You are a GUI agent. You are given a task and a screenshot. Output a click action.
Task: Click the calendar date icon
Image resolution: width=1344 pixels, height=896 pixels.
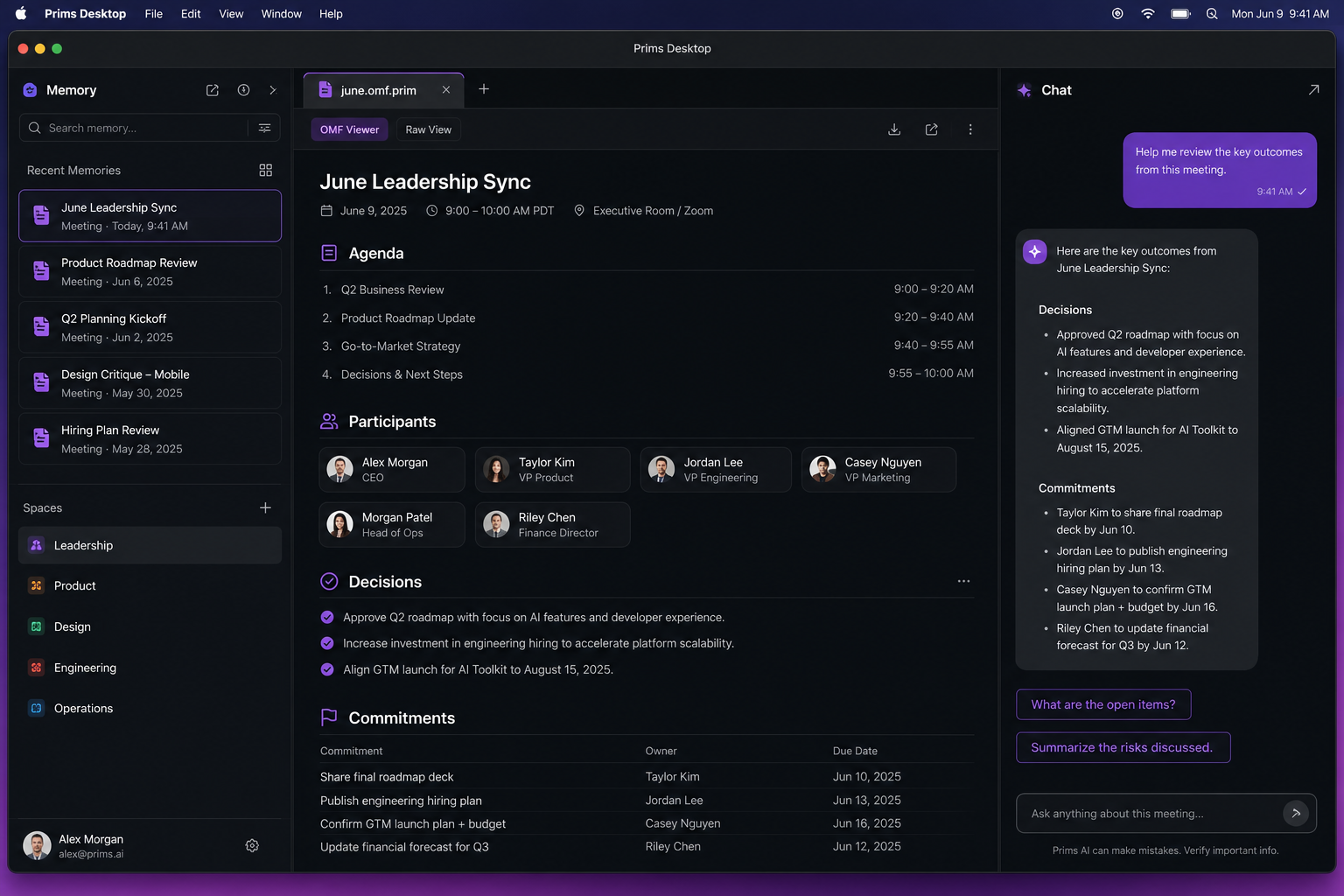tap(326, 211)
